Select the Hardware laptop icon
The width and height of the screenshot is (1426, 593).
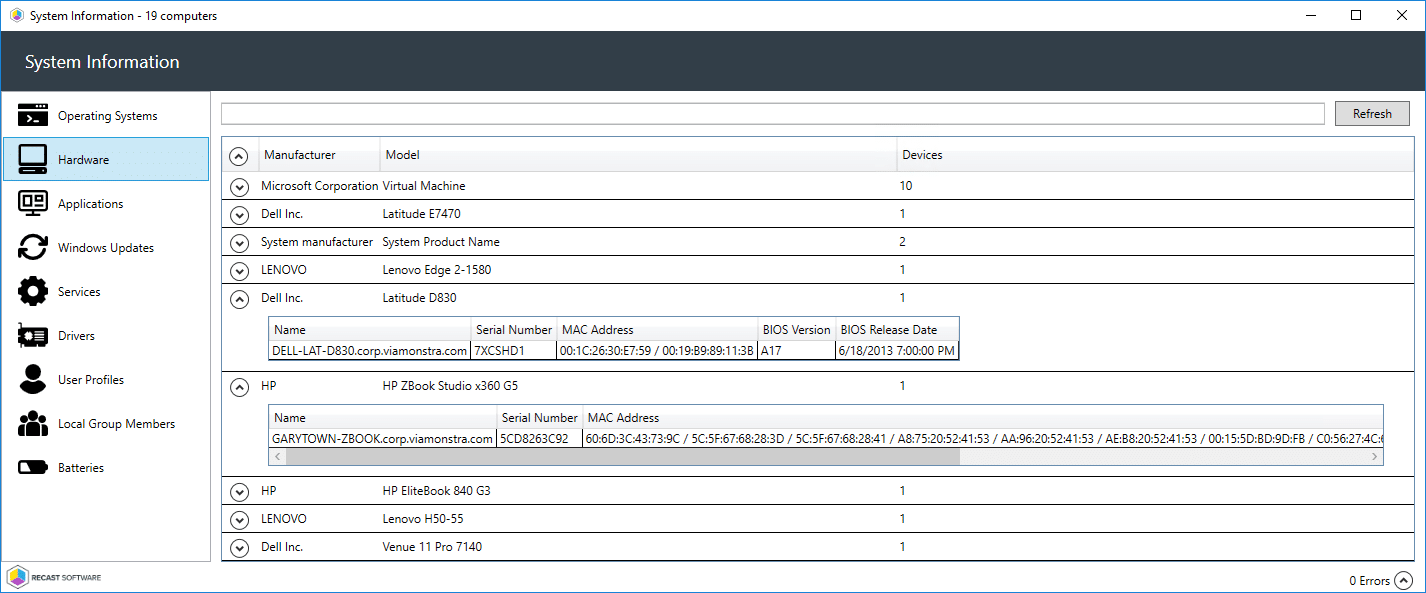point(33,159)
